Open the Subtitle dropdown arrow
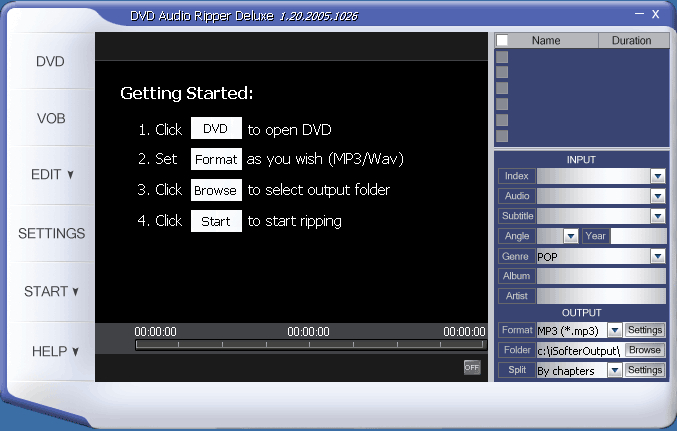Viewport: 677px width, 431px height. (658, 216)
